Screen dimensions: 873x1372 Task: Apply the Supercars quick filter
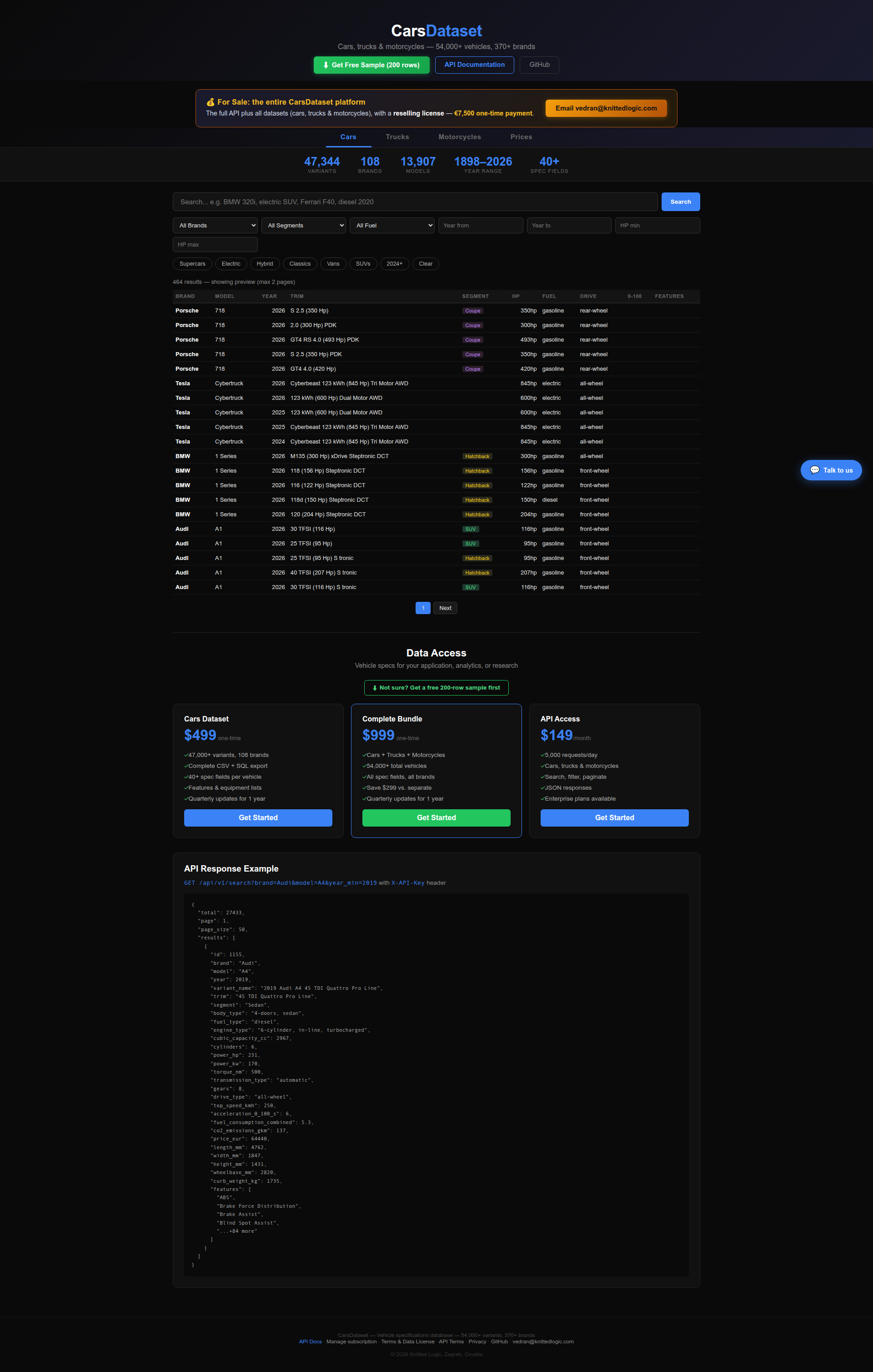pyautogui.click(x=192, y=264)
